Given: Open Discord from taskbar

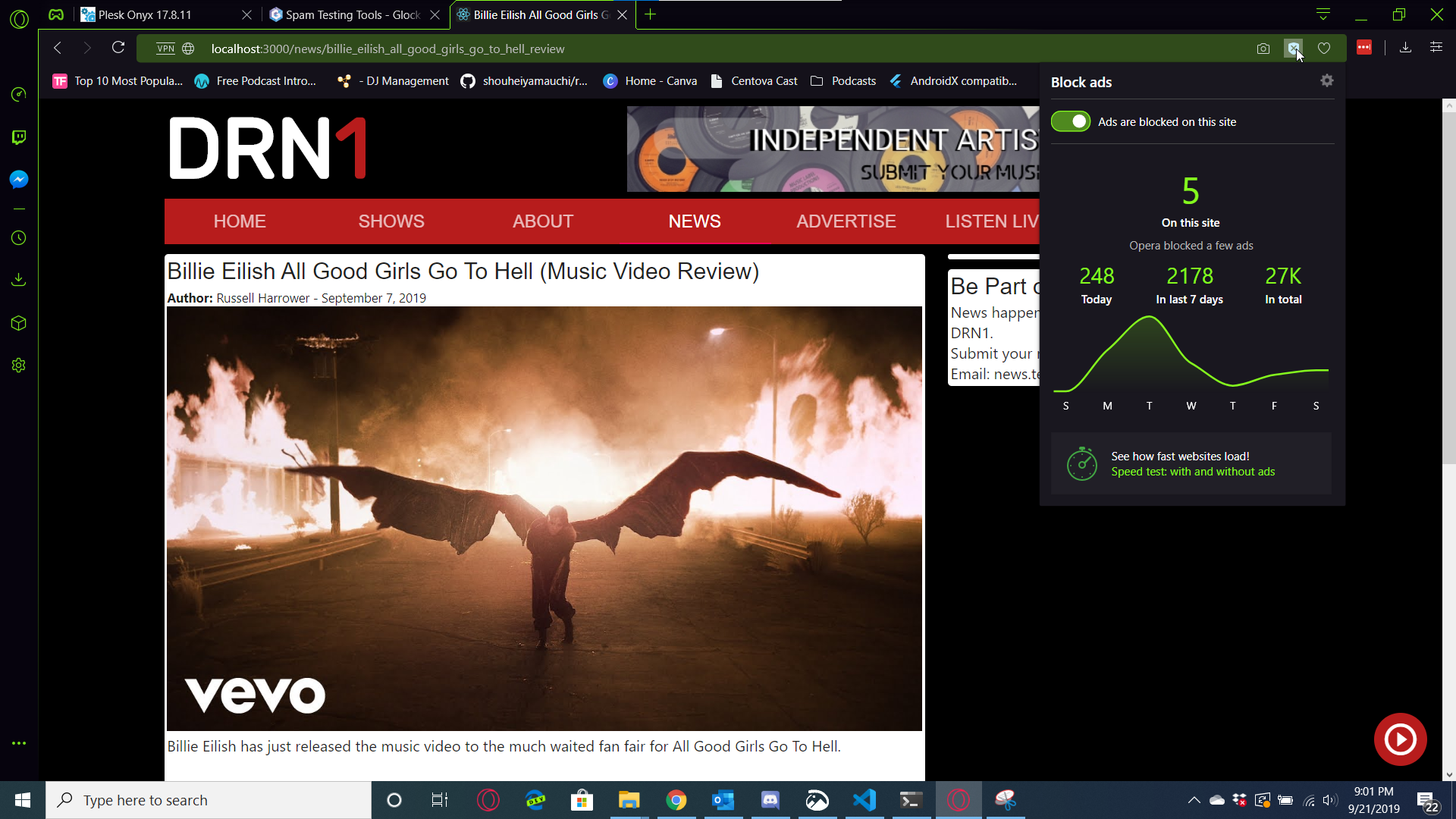Looking at the screenshot, I should click(770, 800).
